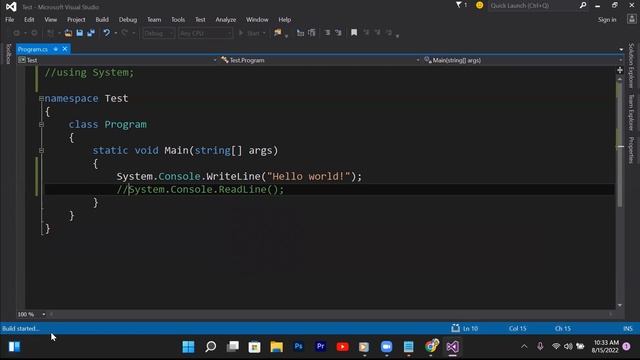This screenshot has height=360, width=640.
Task: Click the Toggle Bookmark icon
Action: point(354,33)
